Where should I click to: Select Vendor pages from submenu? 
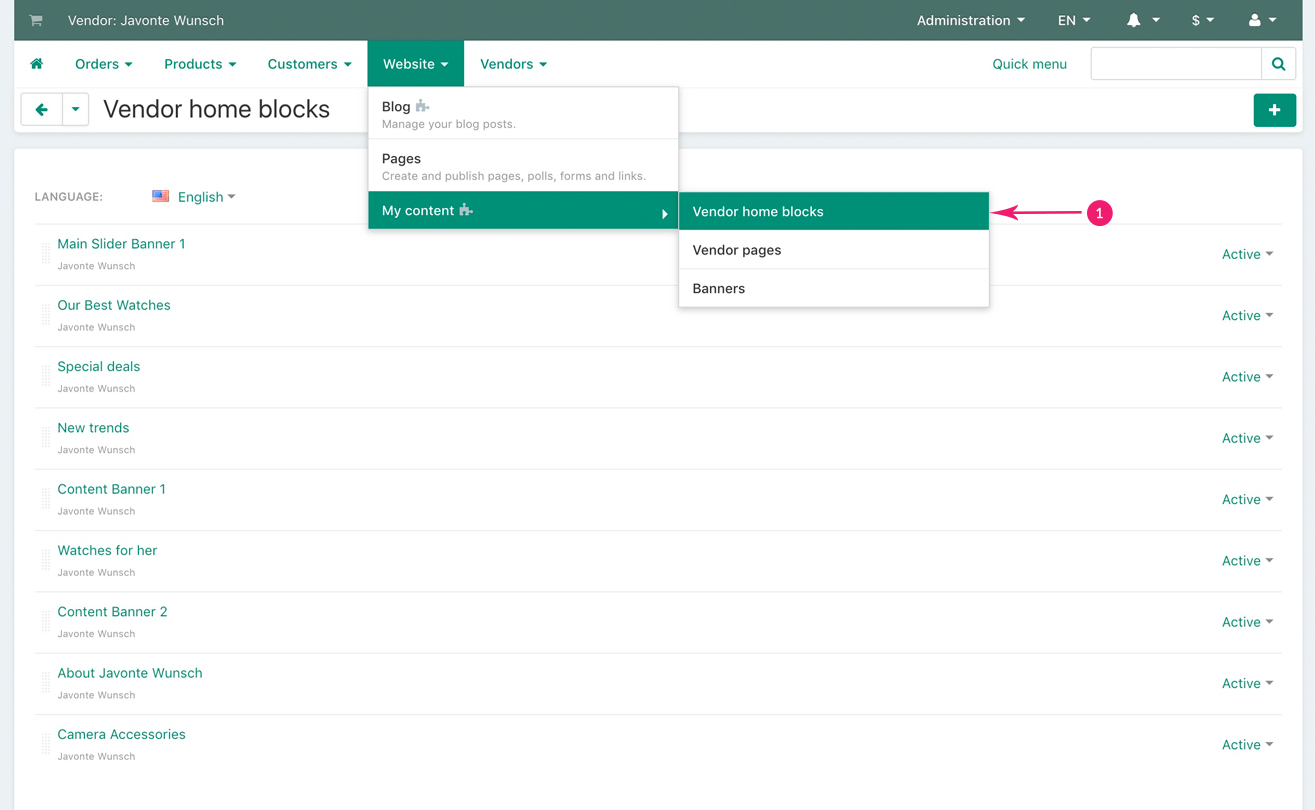coord(737,250)
